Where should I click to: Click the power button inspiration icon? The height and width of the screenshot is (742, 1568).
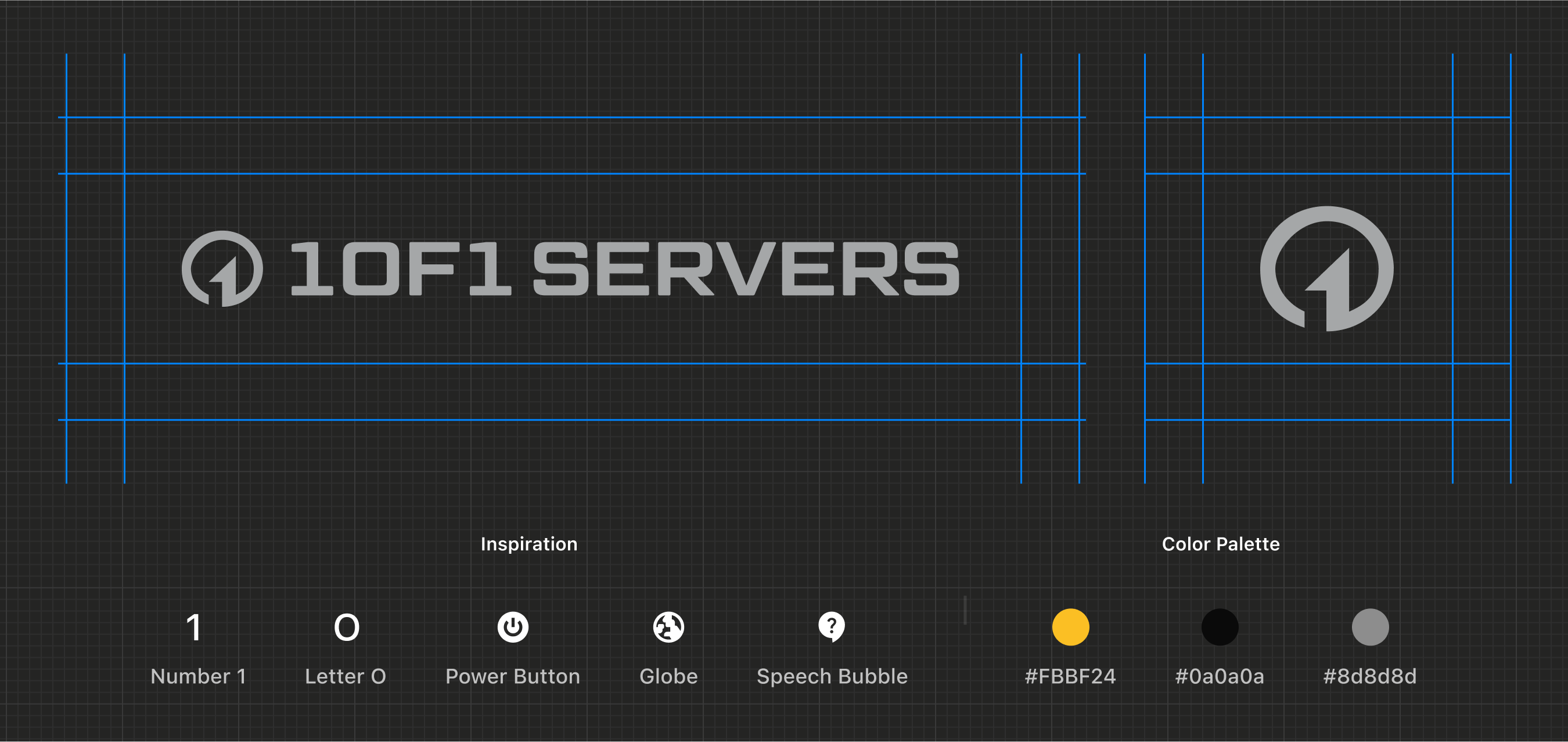(513, 627)
